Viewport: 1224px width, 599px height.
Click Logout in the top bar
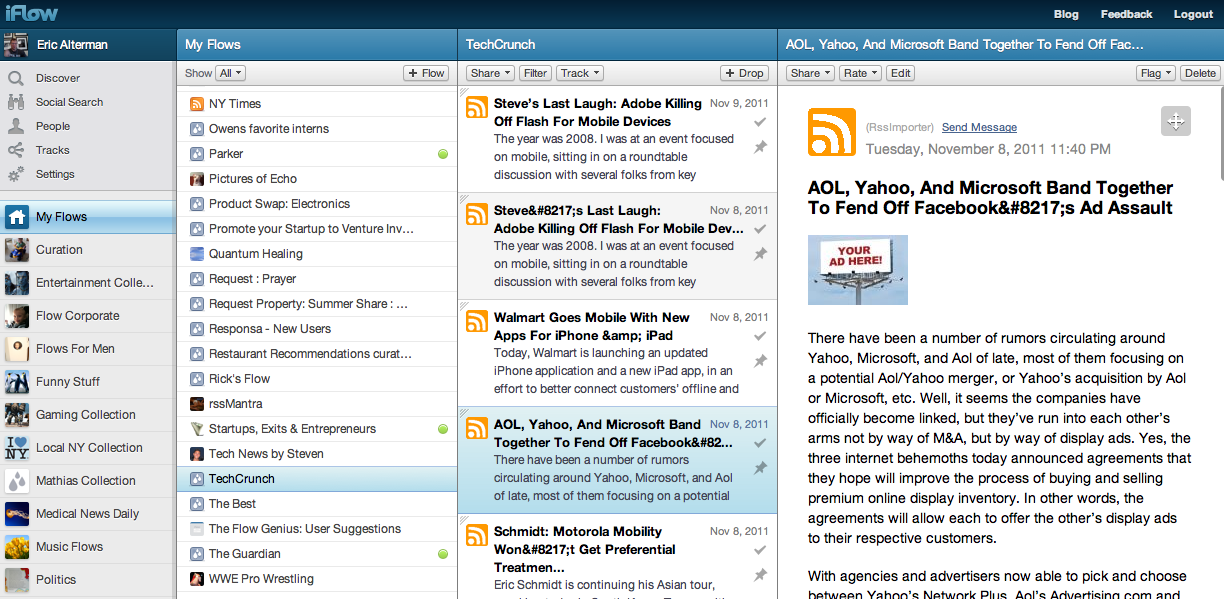[x=1193, y=14]
